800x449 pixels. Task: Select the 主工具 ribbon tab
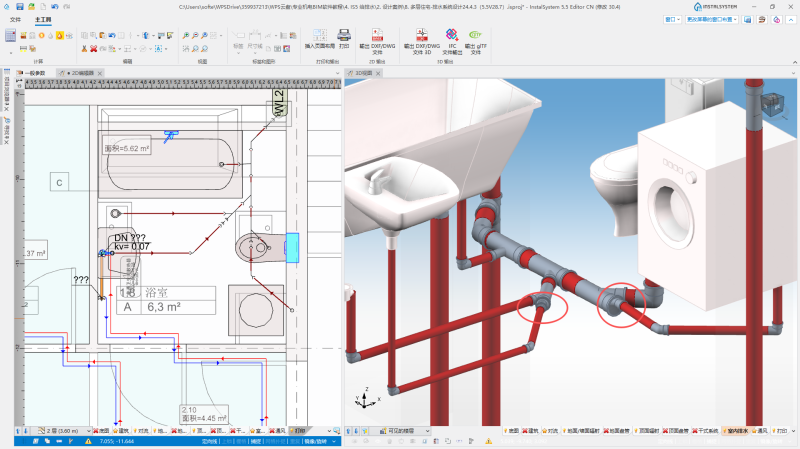pyautogui.click(x=43, y=19)
